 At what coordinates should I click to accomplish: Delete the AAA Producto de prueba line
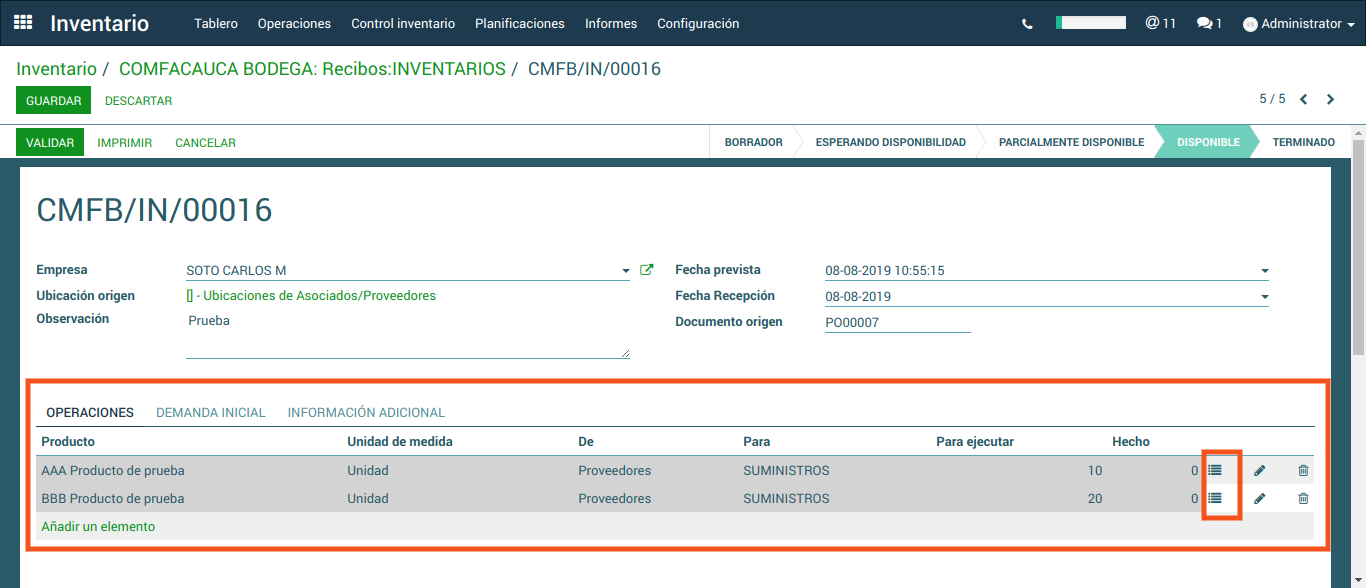pos(1303,470)
